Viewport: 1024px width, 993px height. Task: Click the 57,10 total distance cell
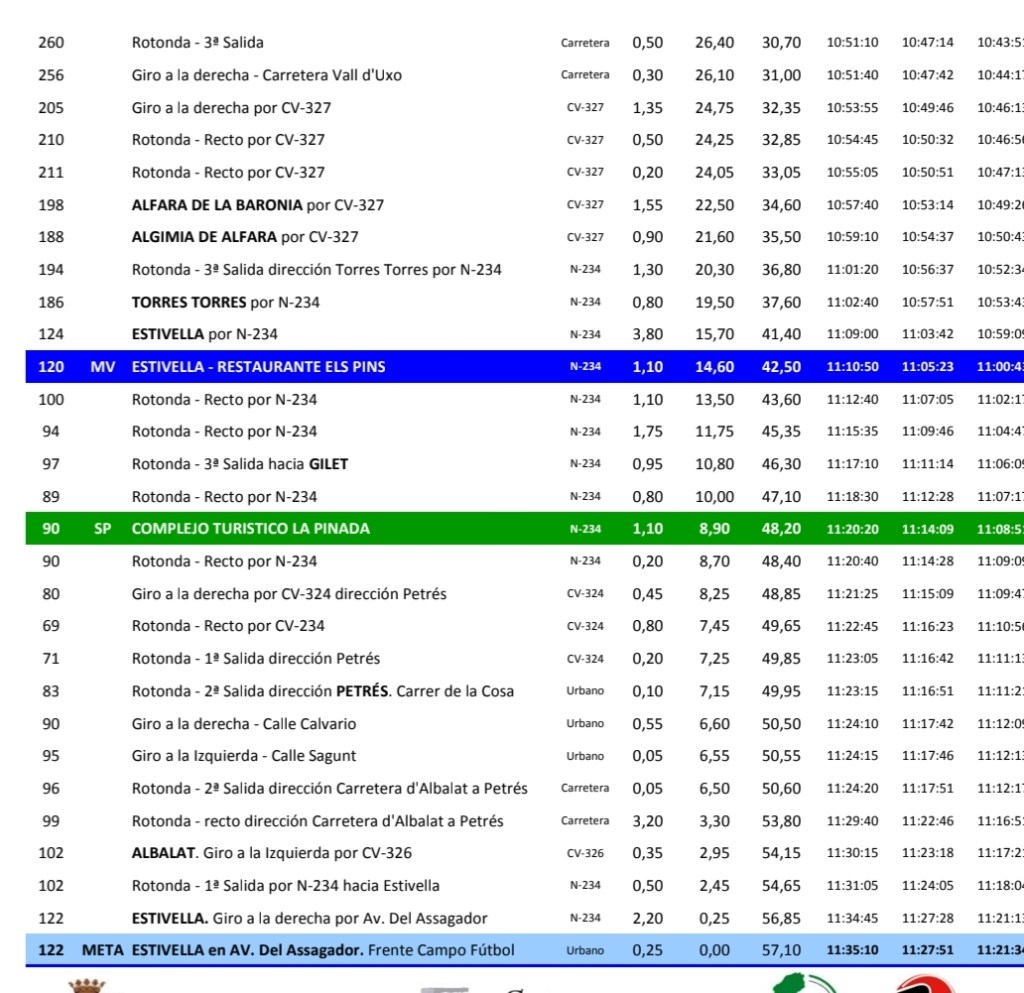tap(781, 950)
